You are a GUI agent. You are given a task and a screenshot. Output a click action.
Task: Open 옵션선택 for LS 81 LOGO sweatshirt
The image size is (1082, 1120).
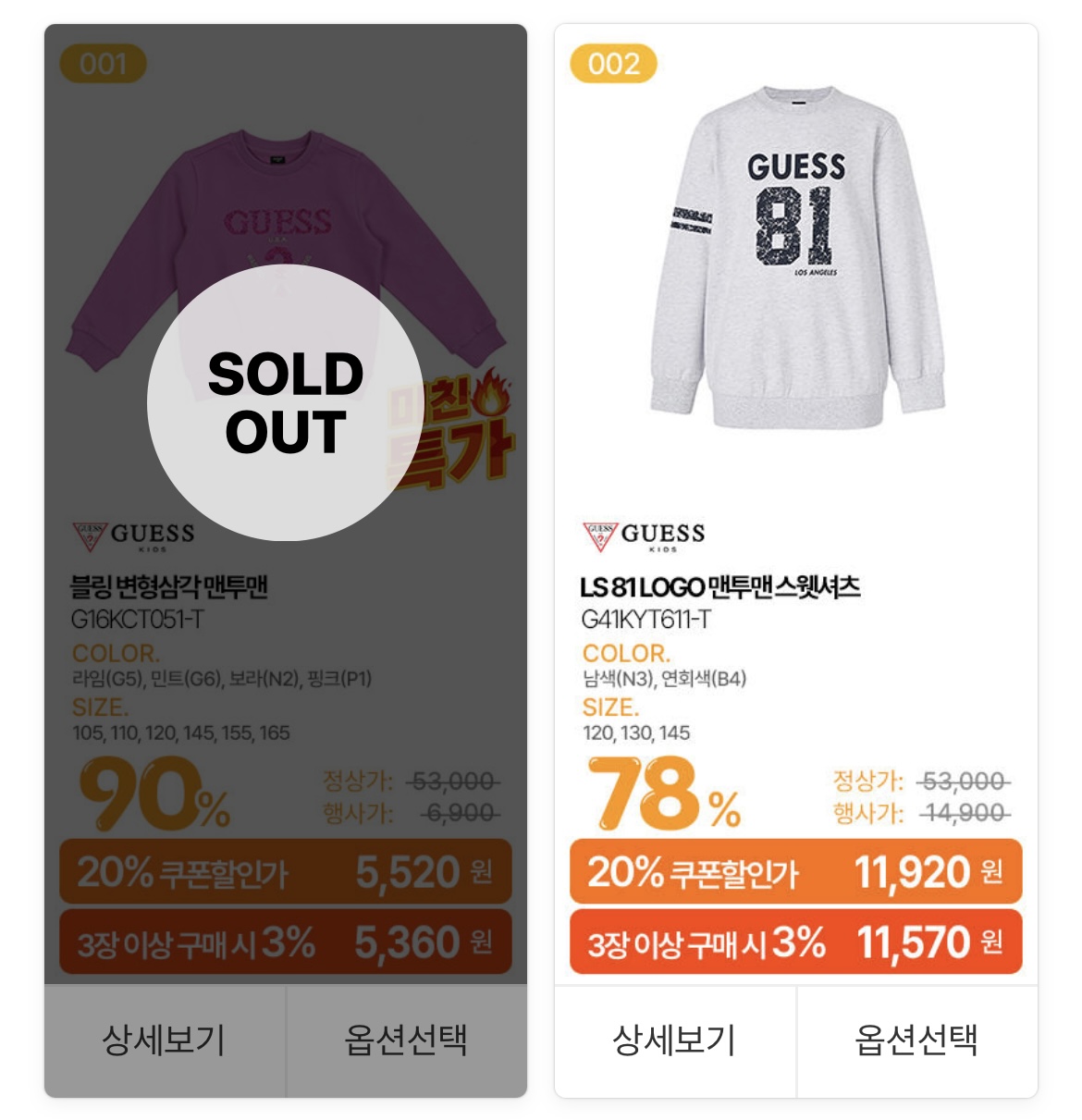[x=916, y=1040]
